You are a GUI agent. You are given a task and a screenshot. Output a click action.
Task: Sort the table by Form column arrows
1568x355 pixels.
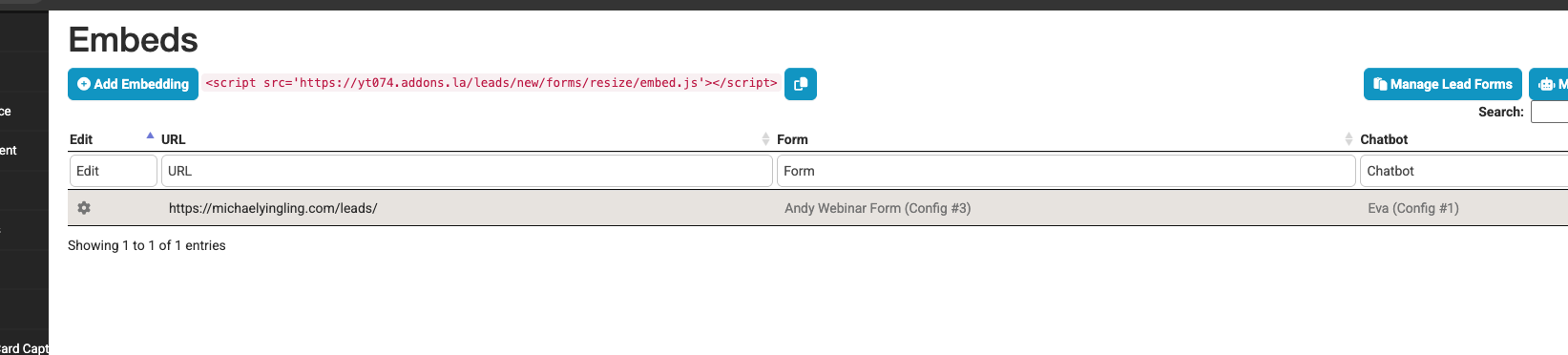point(1348,139)
